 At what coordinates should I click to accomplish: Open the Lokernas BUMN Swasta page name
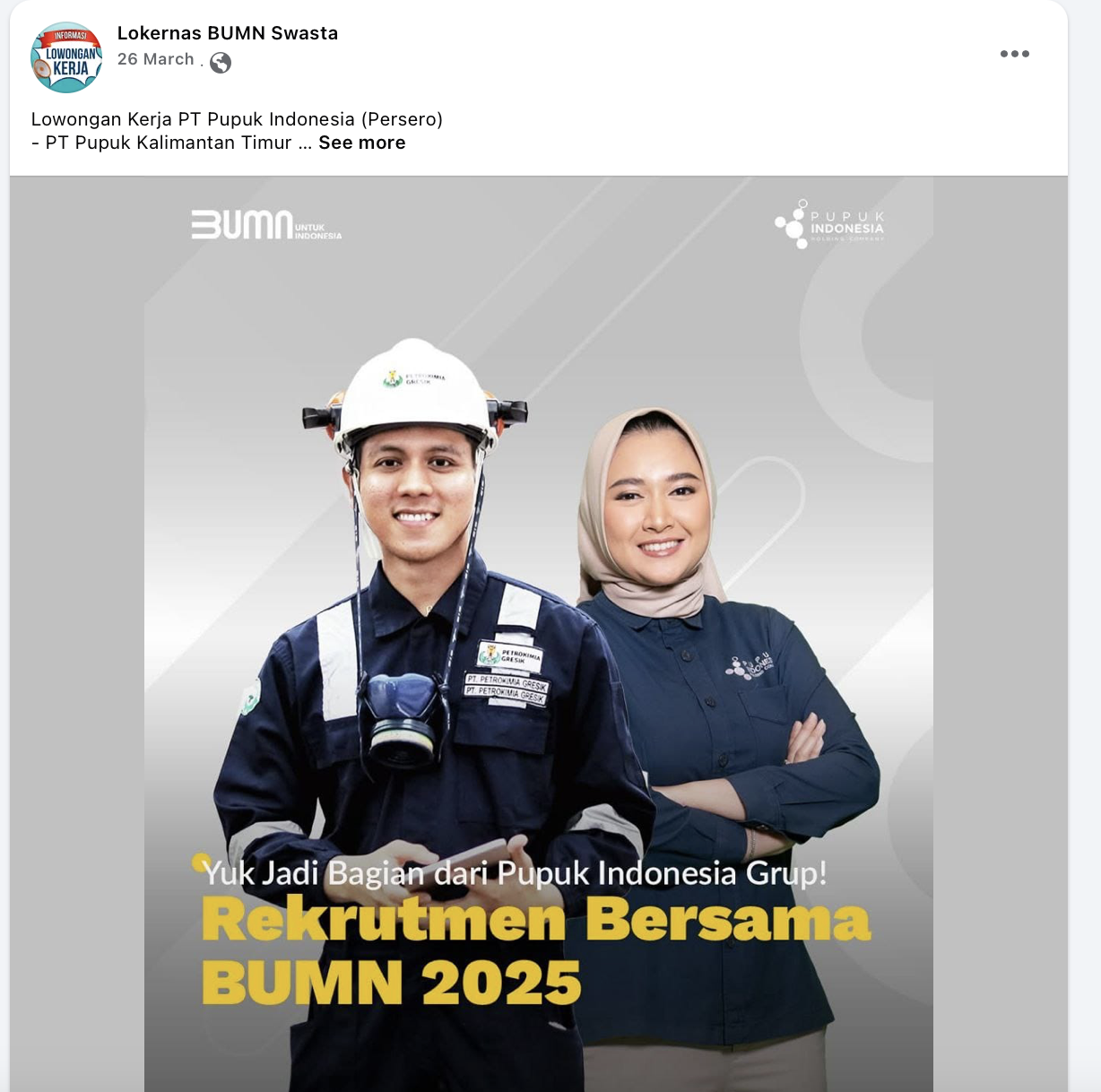tap(228, 33)
